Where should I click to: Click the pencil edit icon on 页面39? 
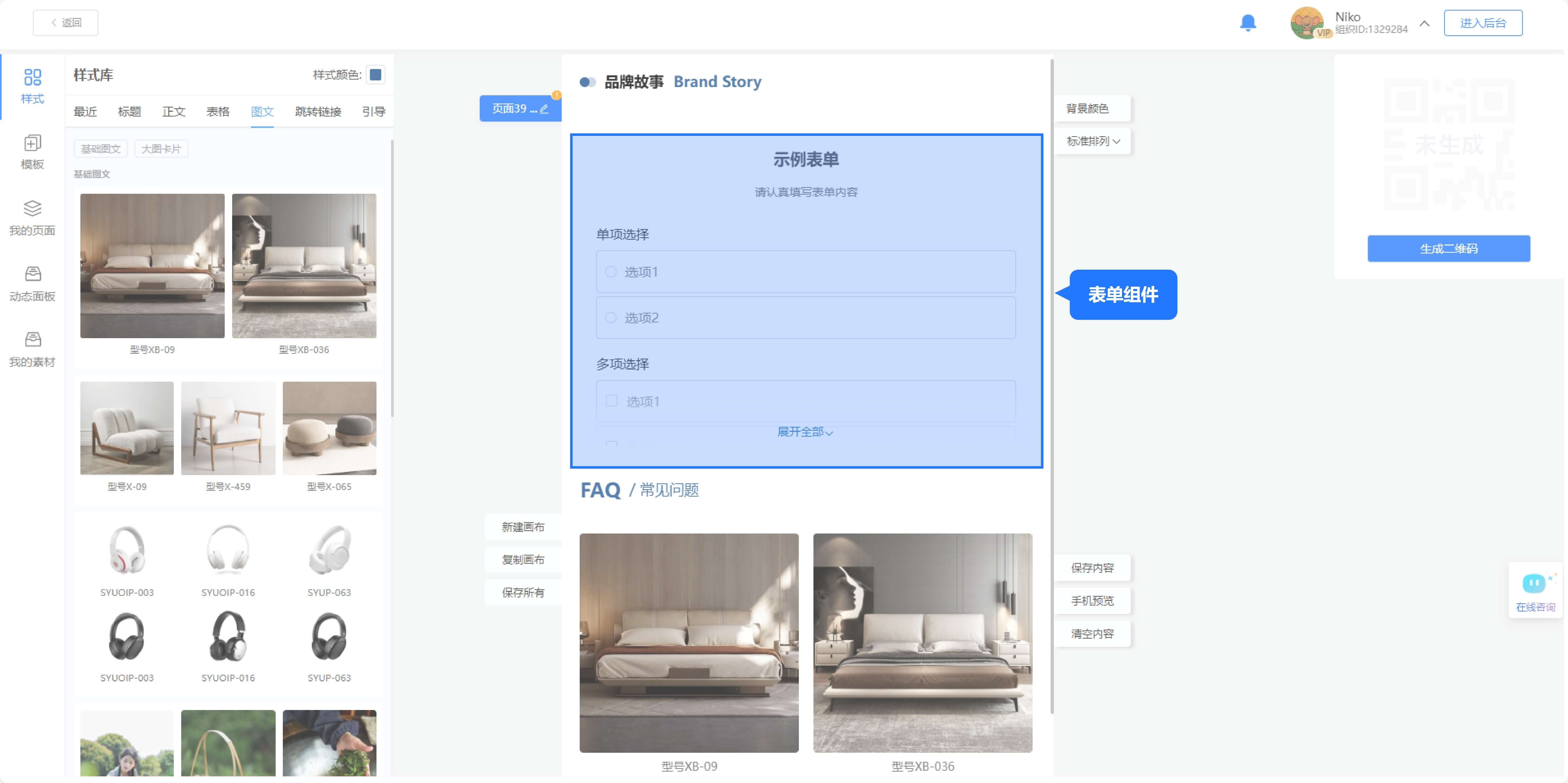[x=544, y=109]
